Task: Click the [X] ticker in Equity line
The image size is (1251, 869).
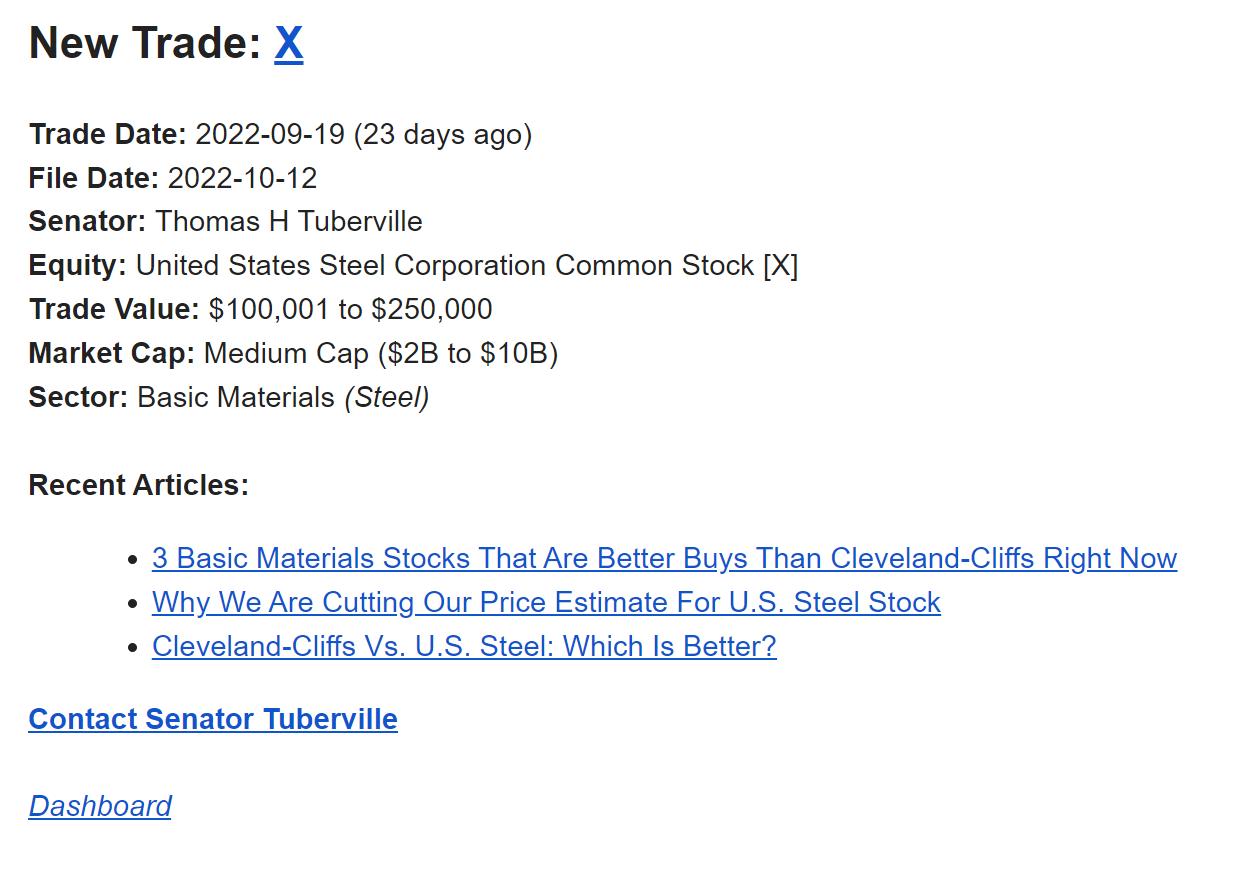Action: 780,266
